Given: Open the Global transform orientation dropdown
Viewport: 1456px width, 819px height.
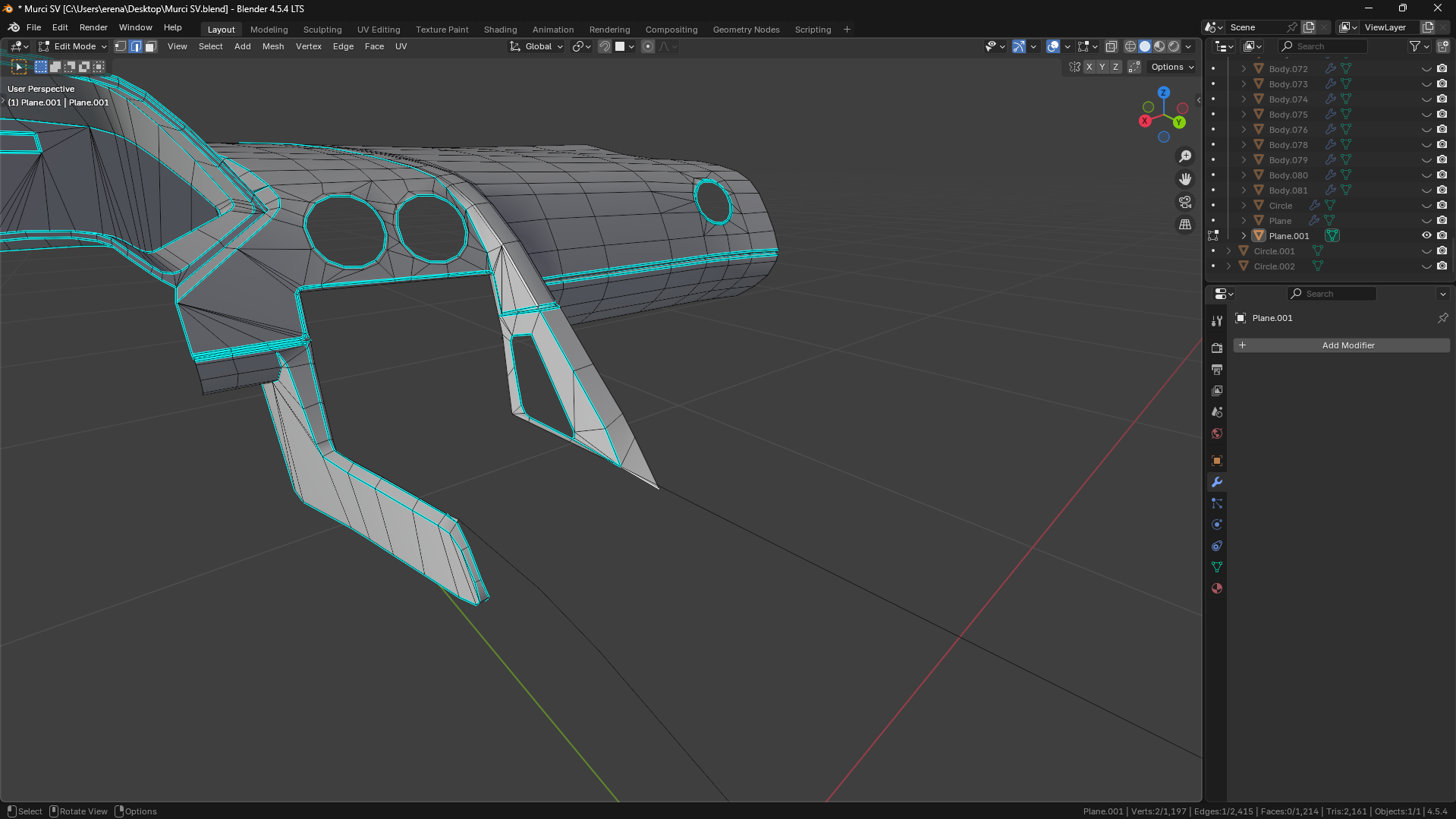Looking at the screenshot, I should coord(537,46).
